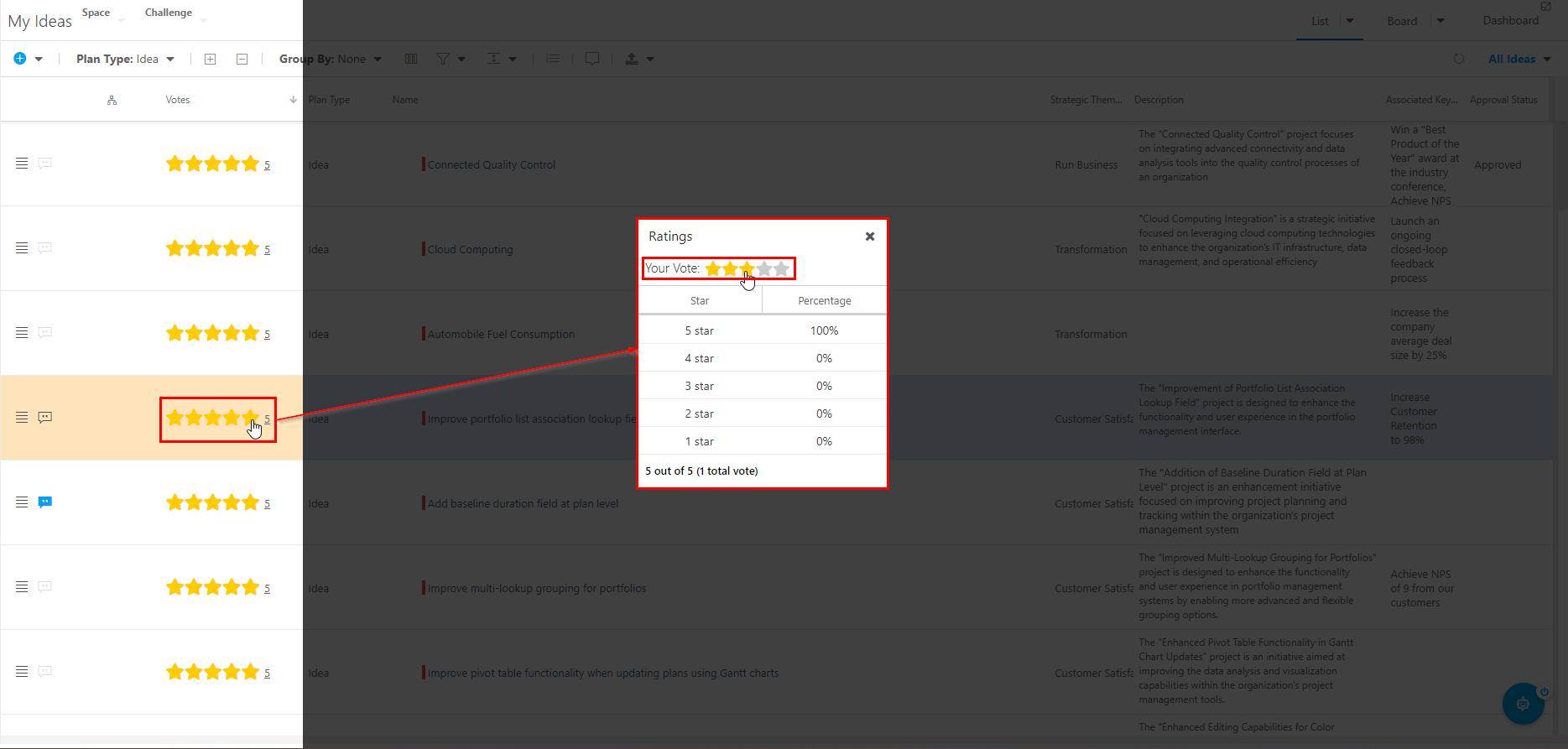Viewport: 1568px width, 749px height.
Task: Open comments for Improve portfolio list association row
Action: click(45, 418)
